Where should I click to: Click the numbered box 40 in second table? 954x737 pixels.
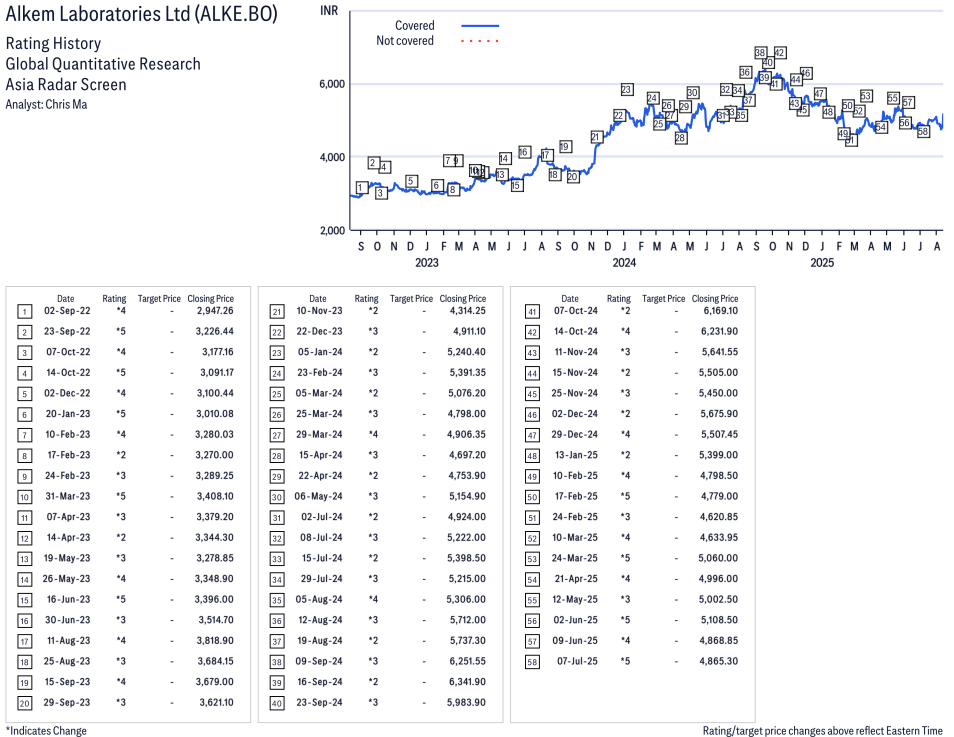(x=277, y=704)
